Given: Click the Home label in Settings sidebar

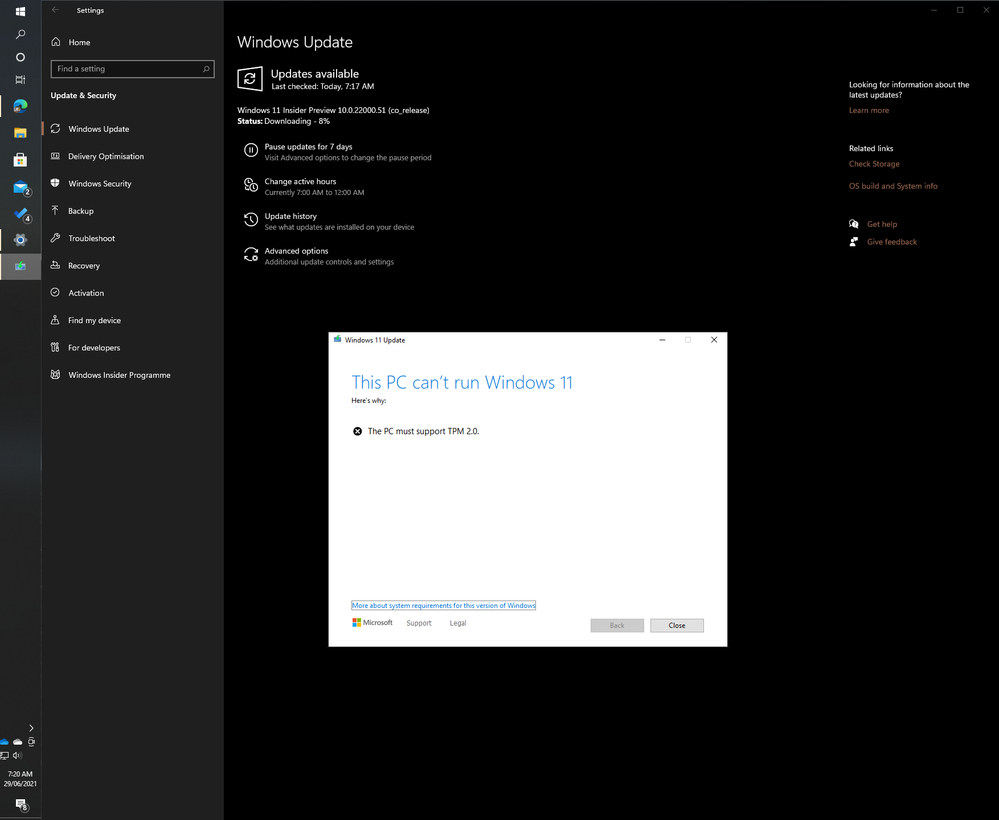Looking at the screenshot, I should [79, 43].
